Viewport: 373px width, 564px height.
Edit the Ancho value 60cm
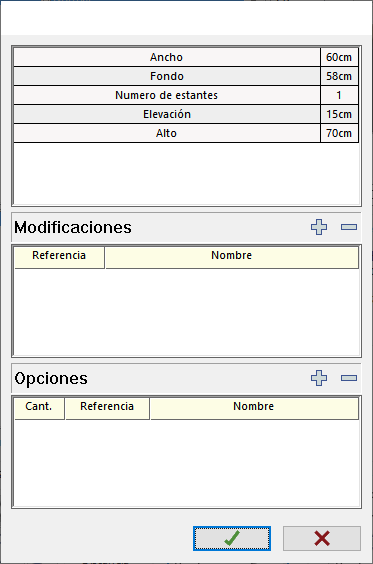[339, 57]
